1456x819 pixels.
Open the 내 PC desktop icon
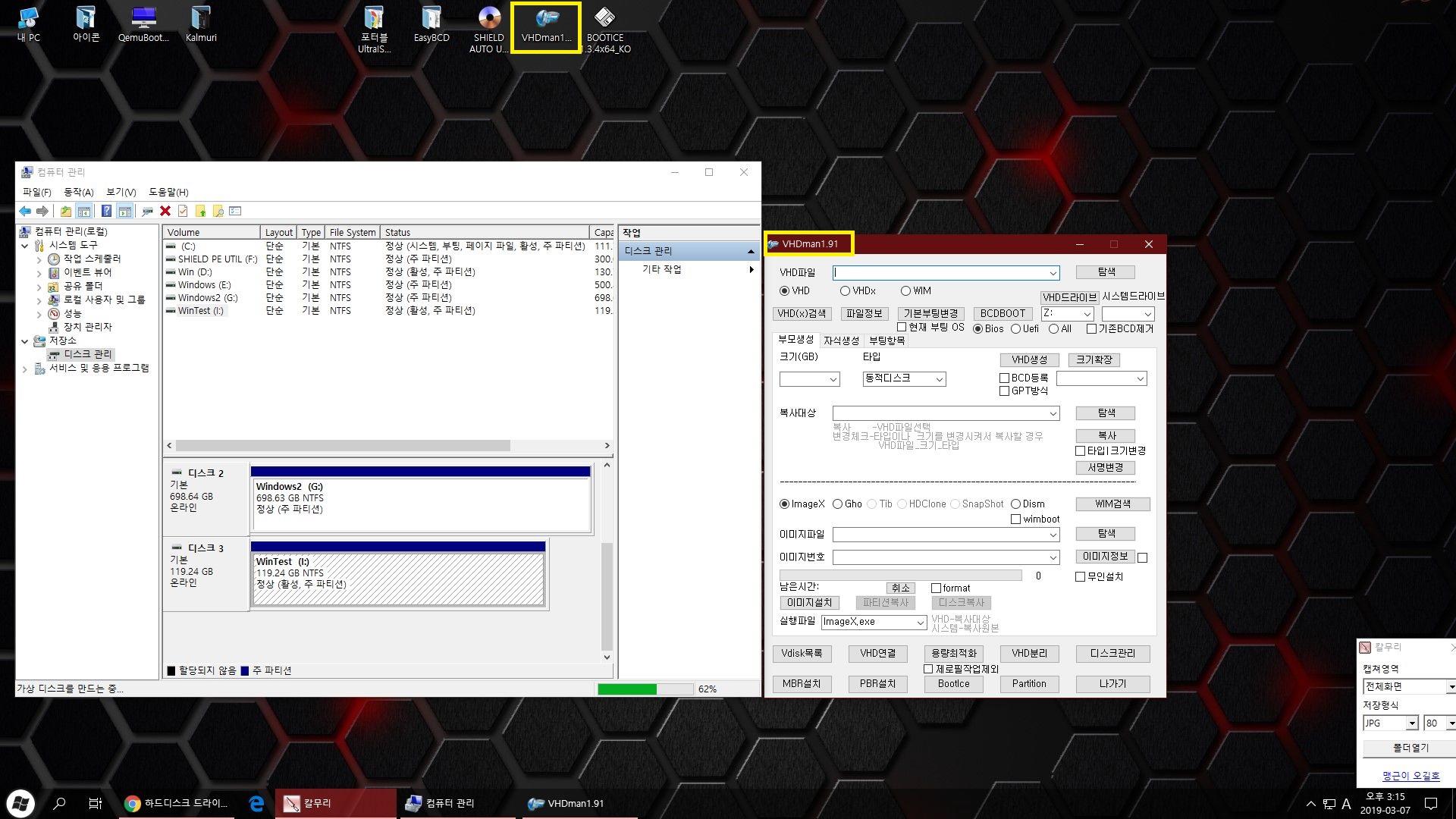pyautogui.click(x=28, y=26)
